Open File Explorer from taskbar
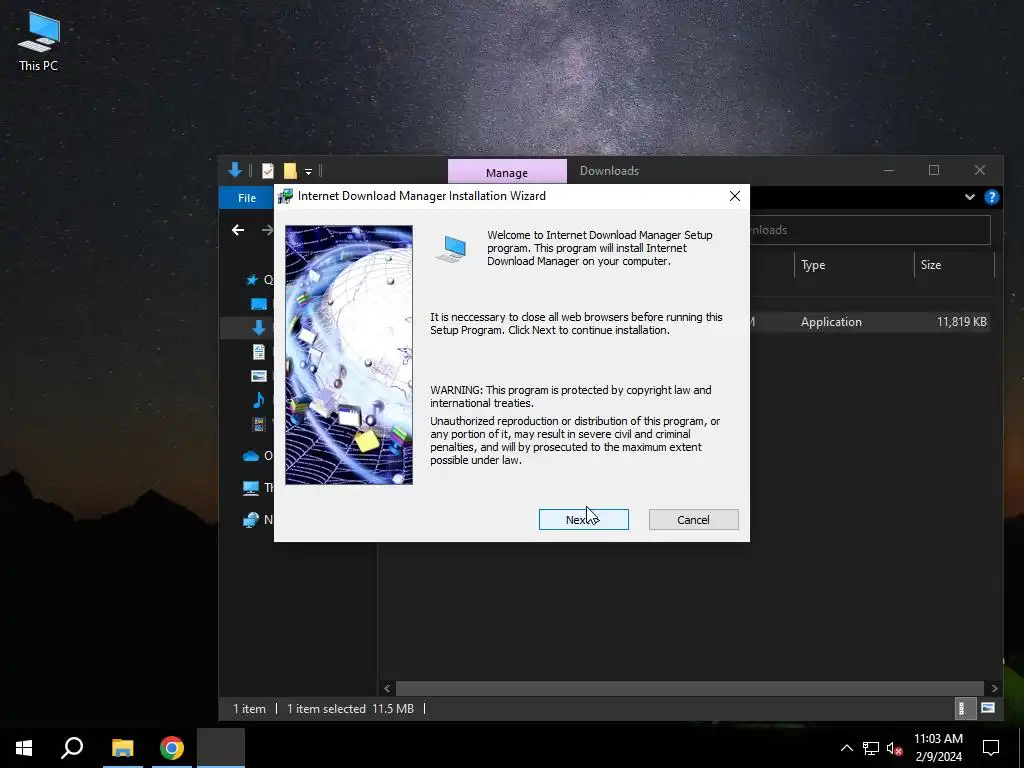This screenshot has width=1024, height=768. (x=122, y=748)
